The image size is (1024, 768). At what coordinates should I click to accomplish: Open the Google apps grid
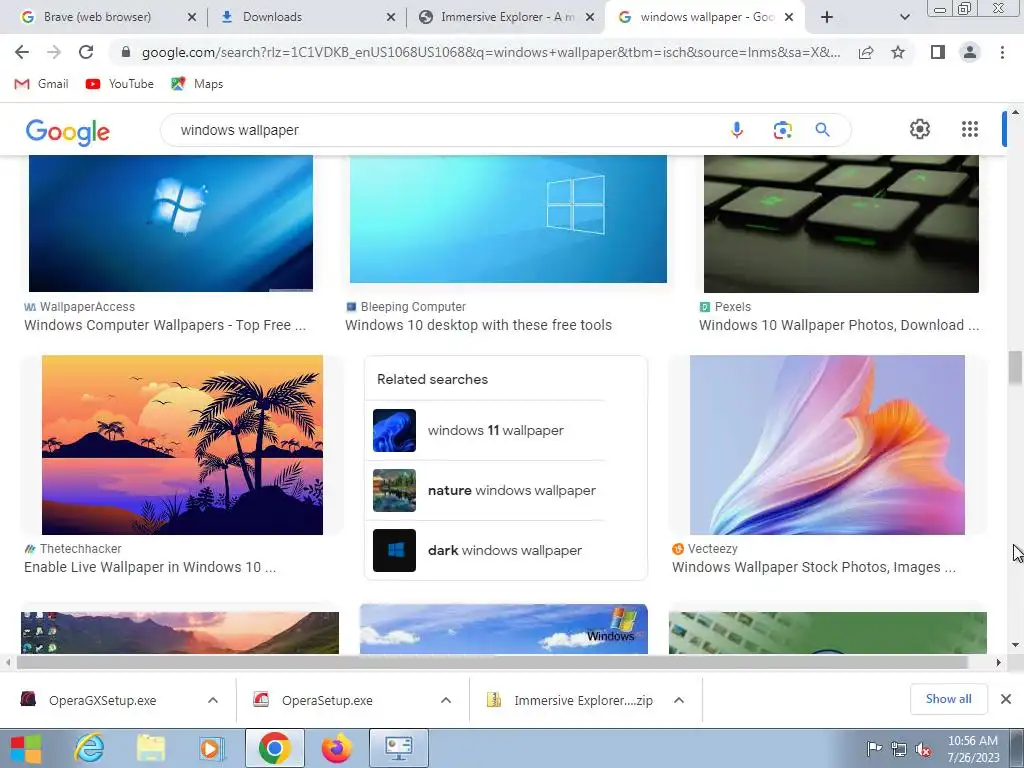coord(970,129)
